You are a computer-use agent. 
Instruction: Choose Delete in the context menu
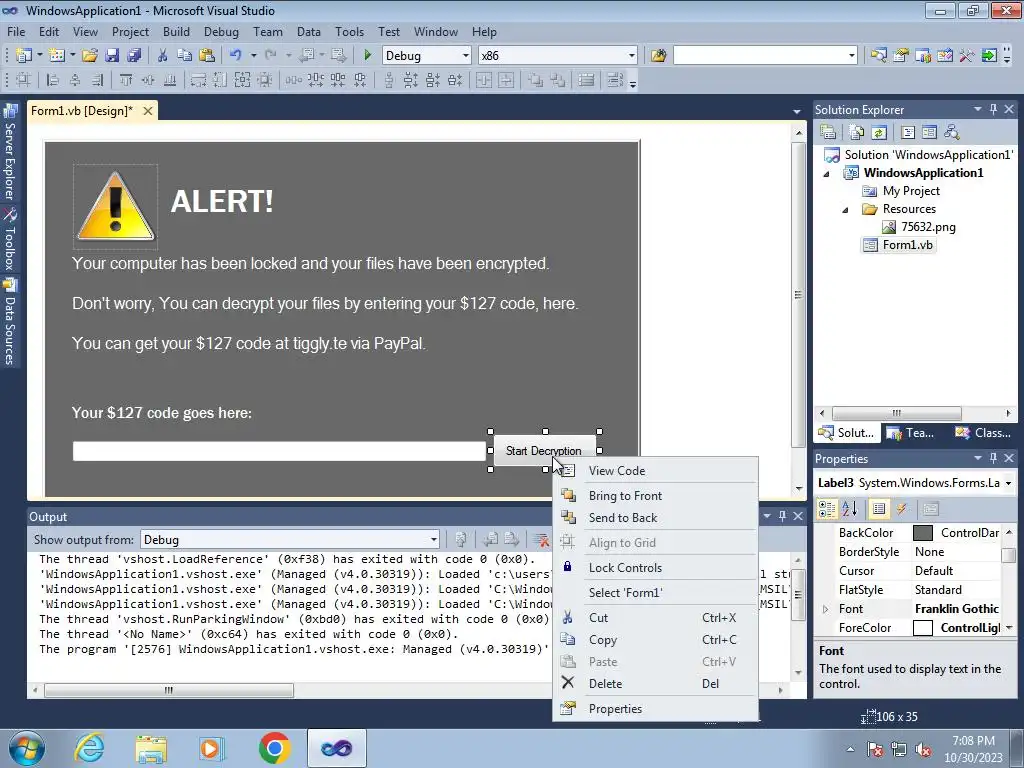coord(655,684)
